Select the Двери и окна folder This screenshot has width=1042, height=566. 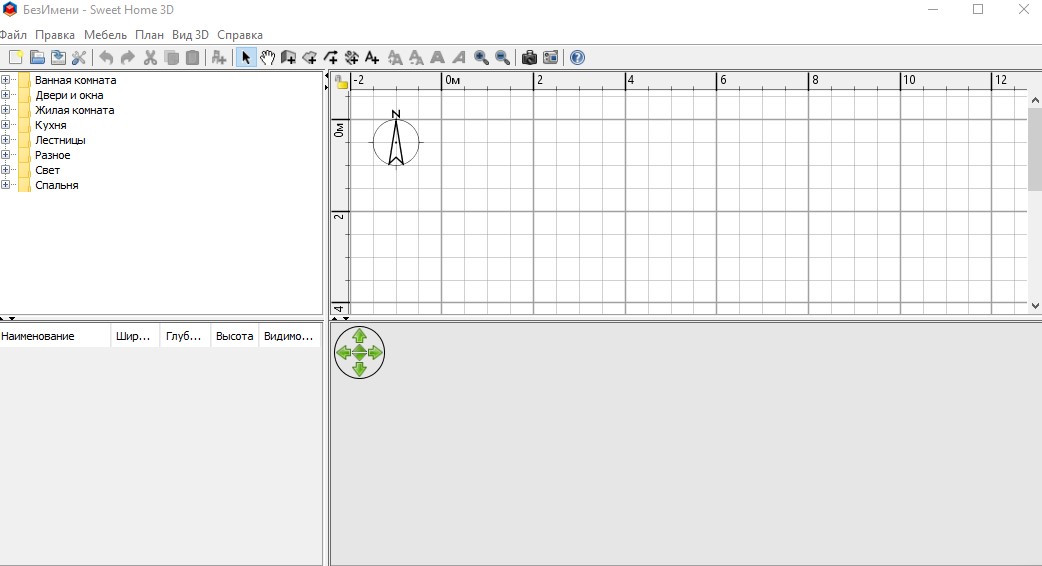(x=69, y=95)
